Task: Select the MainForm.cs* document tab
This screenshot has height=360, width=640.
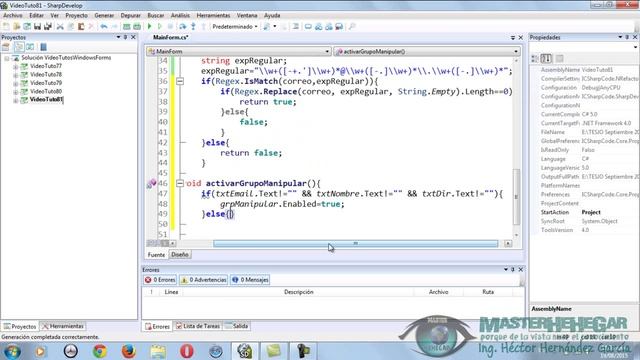Action: [170, 37]
